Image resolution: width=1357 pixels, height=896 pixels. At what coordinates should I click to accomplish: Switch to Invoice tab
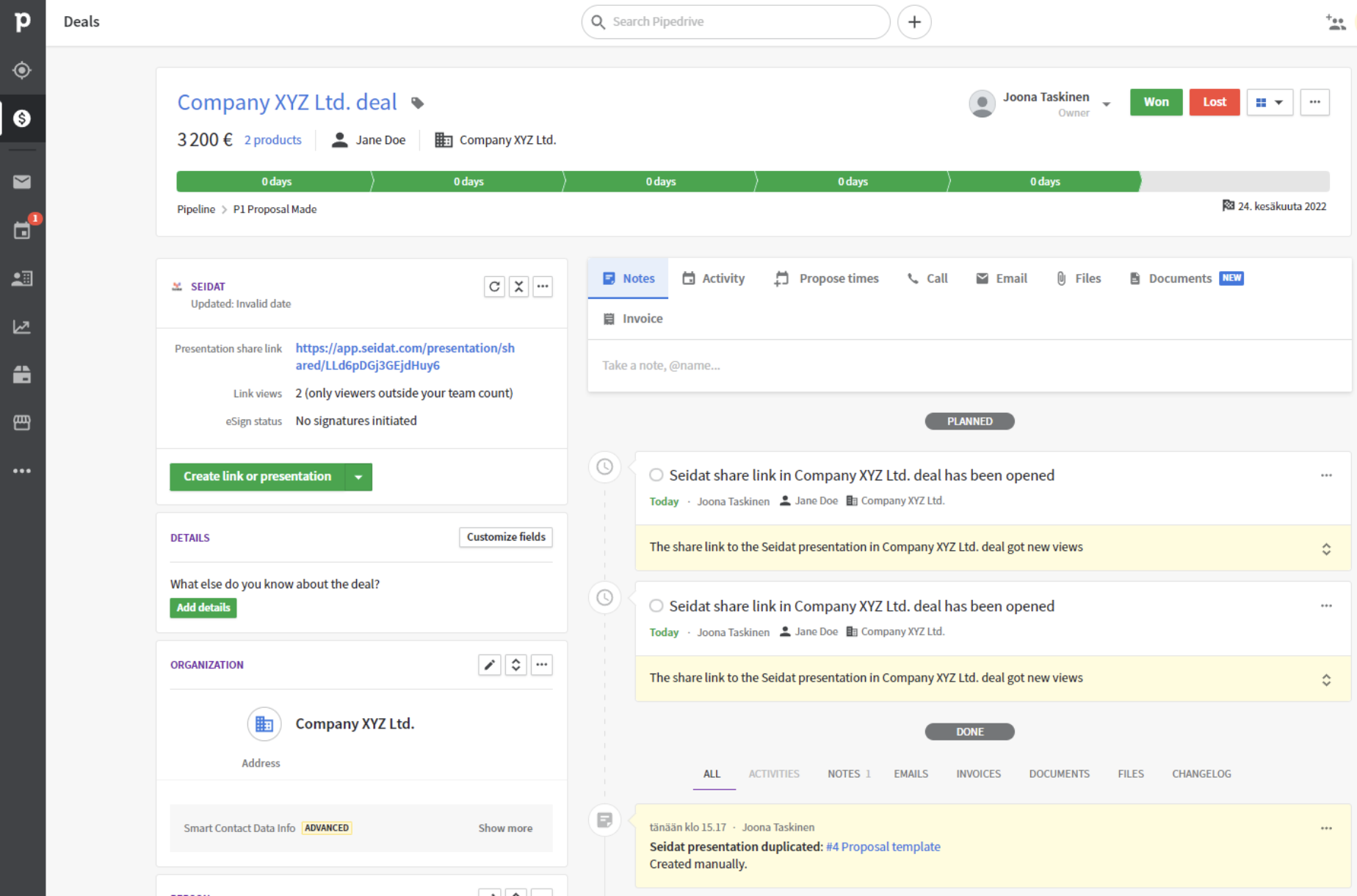pos(633,319)
